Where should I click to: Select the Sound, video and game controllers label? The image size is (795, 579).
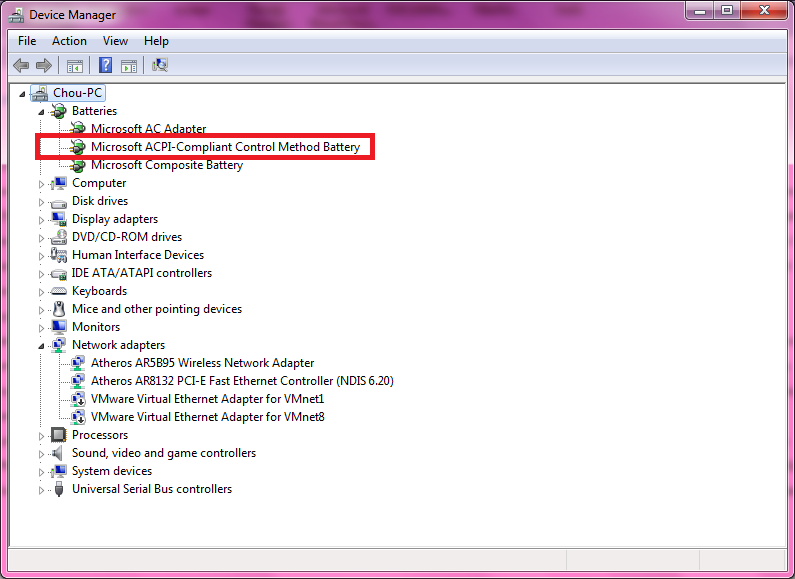click(x=164, y=453)
